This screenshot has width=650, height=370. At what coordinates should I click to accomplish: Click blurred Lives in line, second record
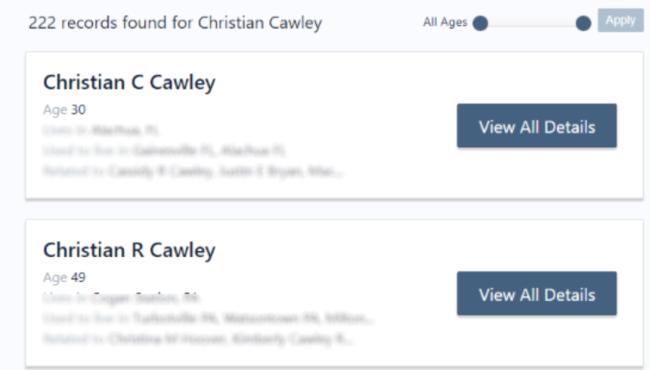(121, 298)
